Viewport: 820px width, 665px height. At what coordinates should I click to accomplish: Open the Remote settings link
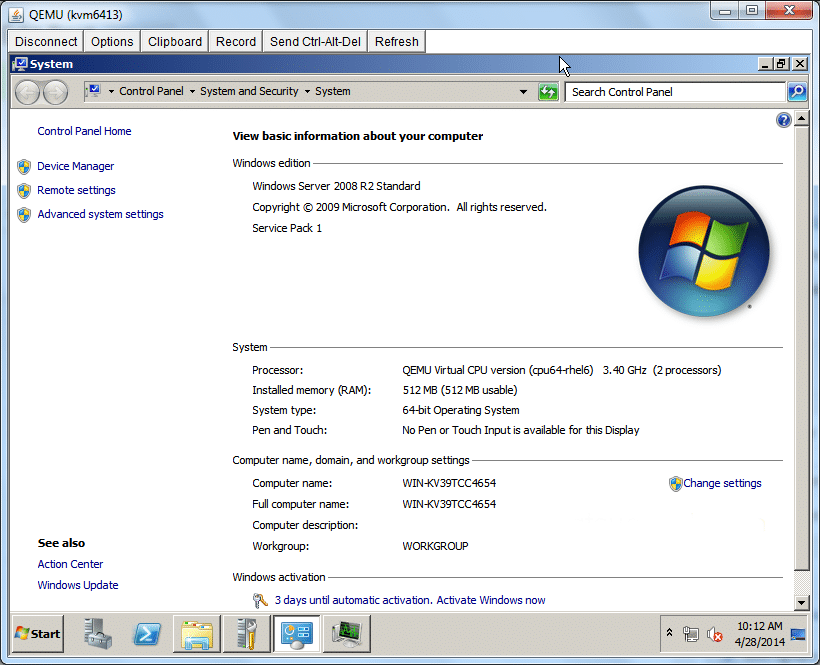(76, 190)
